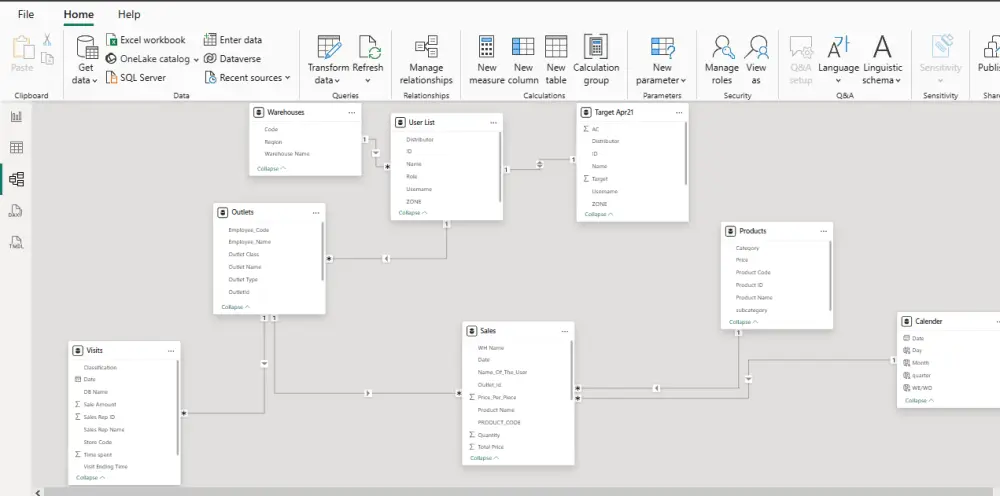Select the Home ribbon tab
This screenshot has width=1000, height=496.
point(78,14)
